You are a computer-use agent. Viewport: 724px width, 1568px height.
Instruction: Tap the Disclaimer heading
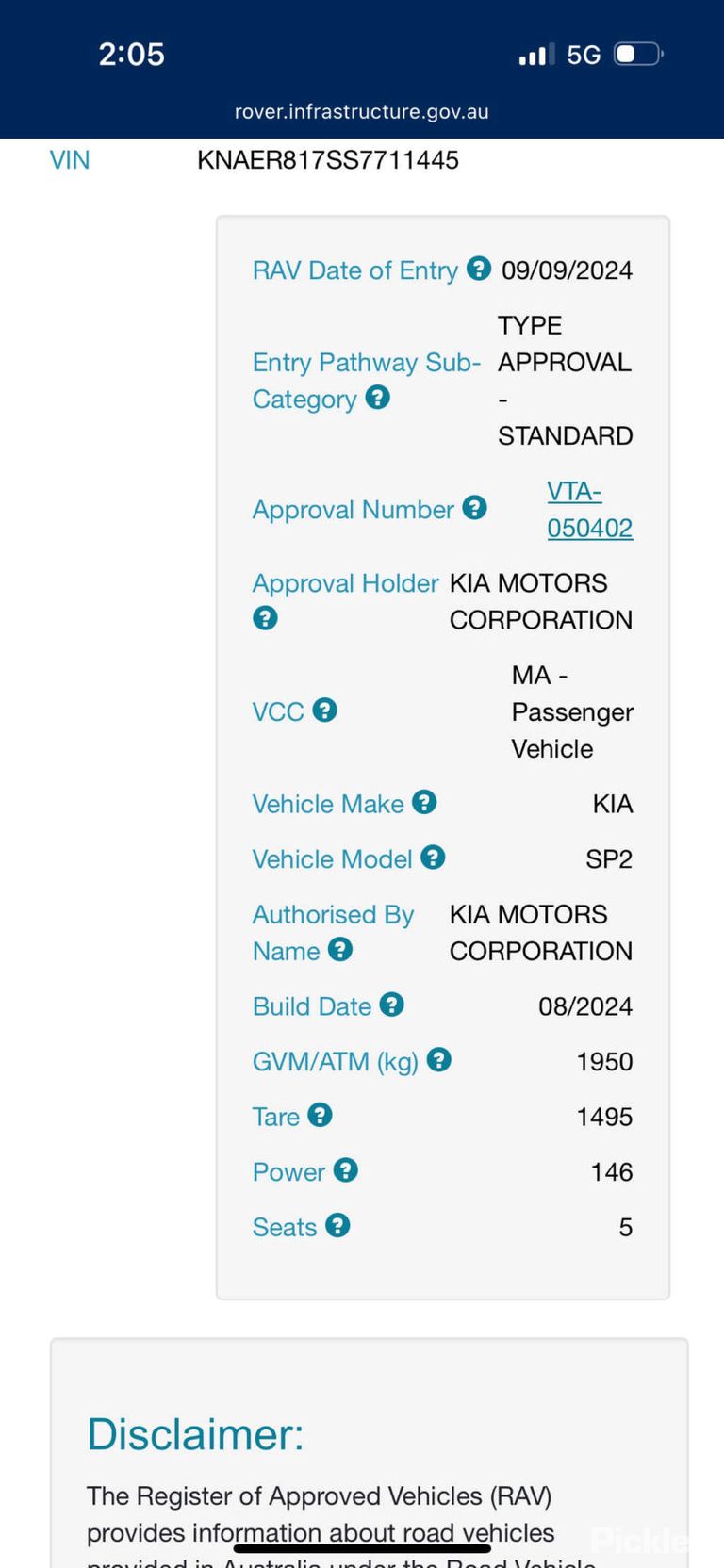pos(195,1435)
